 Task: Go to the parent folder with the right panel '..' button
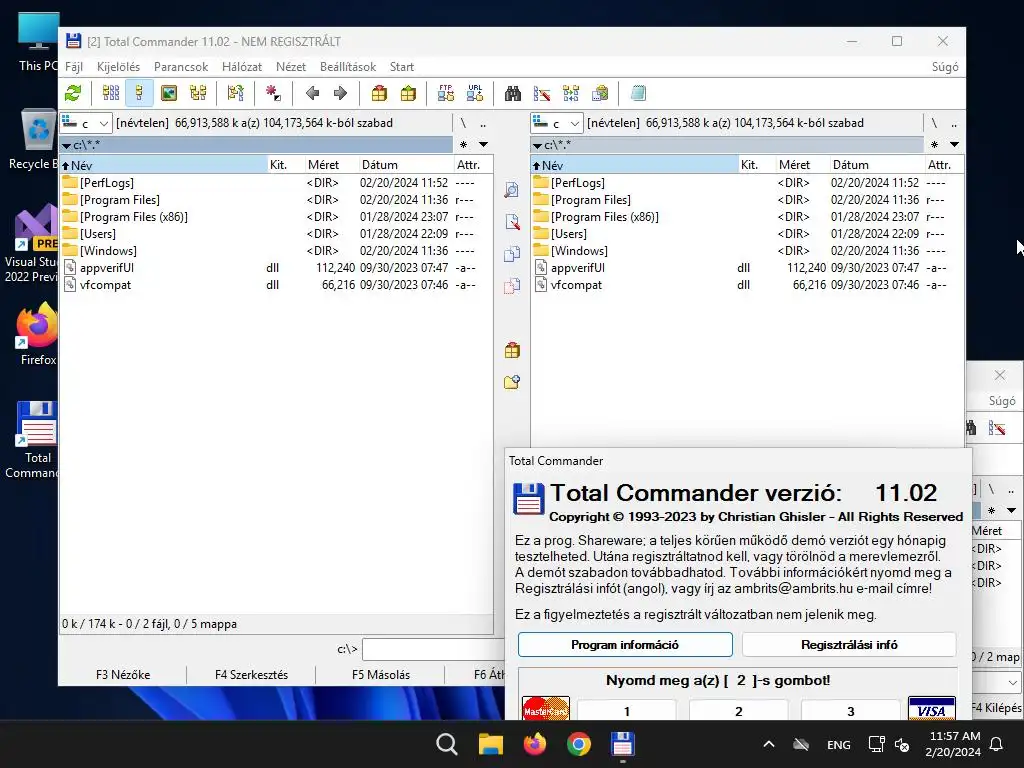point(954,123)
